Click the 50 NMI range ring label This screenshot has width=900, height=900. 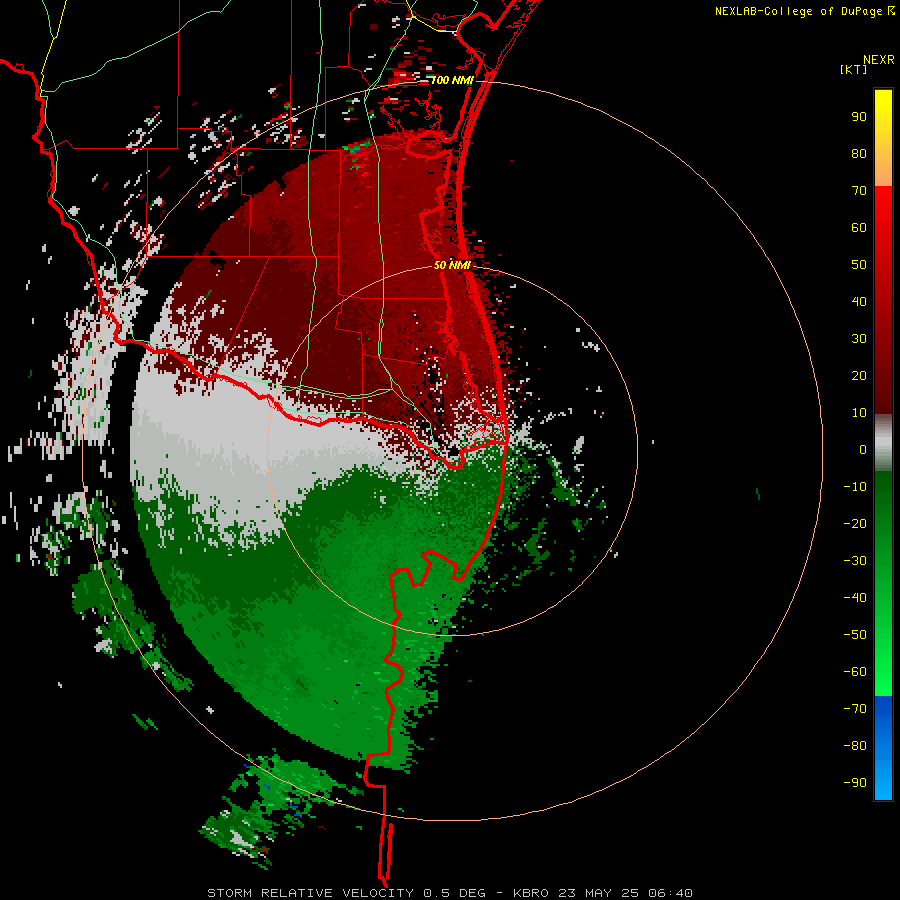pos(452,265)
